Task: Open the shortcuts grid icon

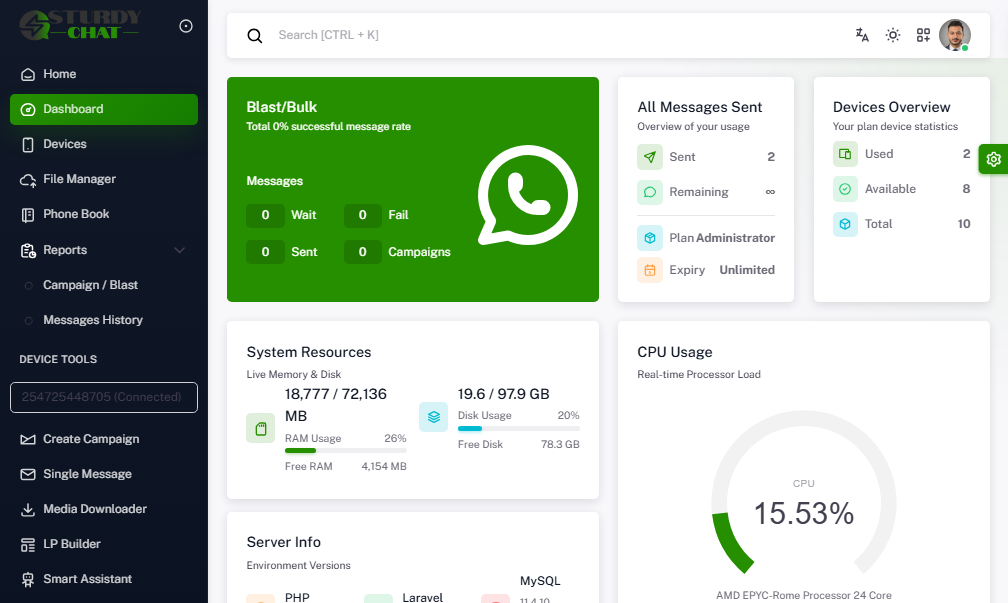Action: tap(923, 35)
